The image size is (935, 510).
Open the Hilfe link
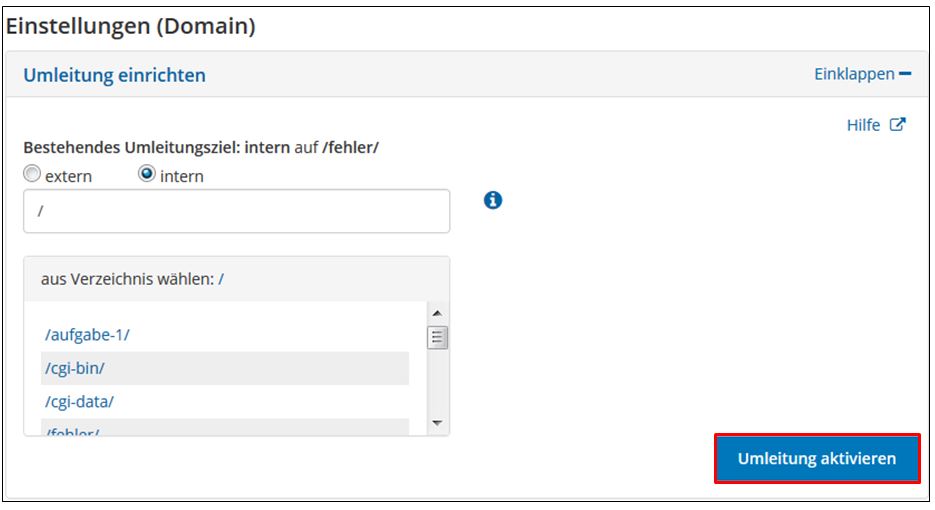click(863, 125)
